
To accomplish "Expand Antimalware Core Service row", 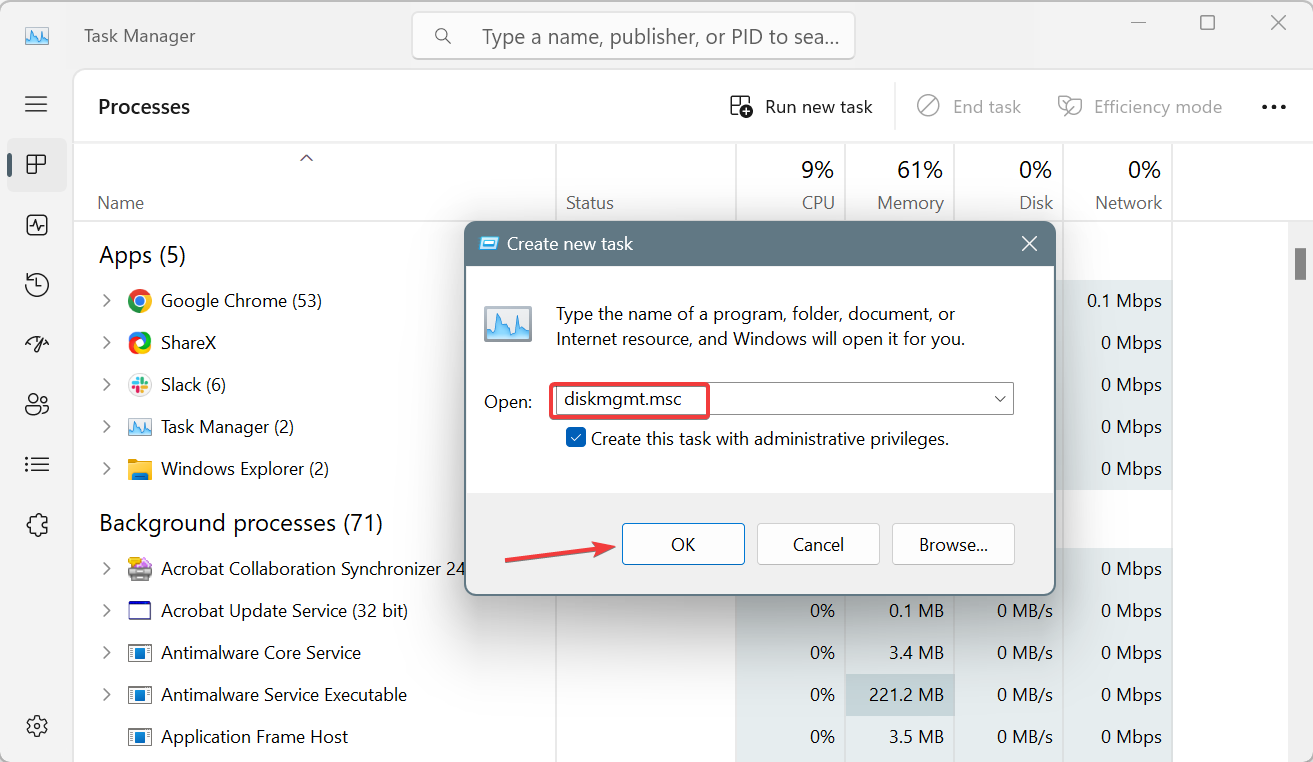I will coord(107,653).
